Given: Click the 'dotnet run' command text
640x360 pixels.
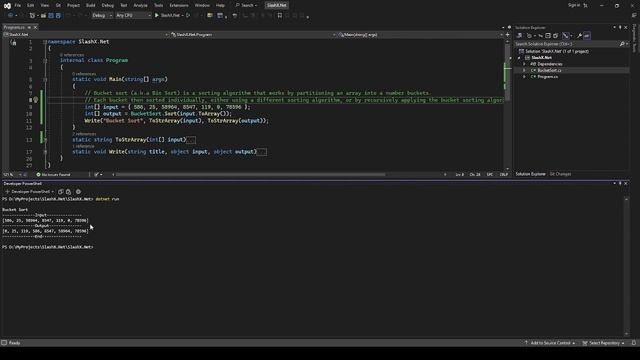Looking at the screenshot, I should pos(107,199).
